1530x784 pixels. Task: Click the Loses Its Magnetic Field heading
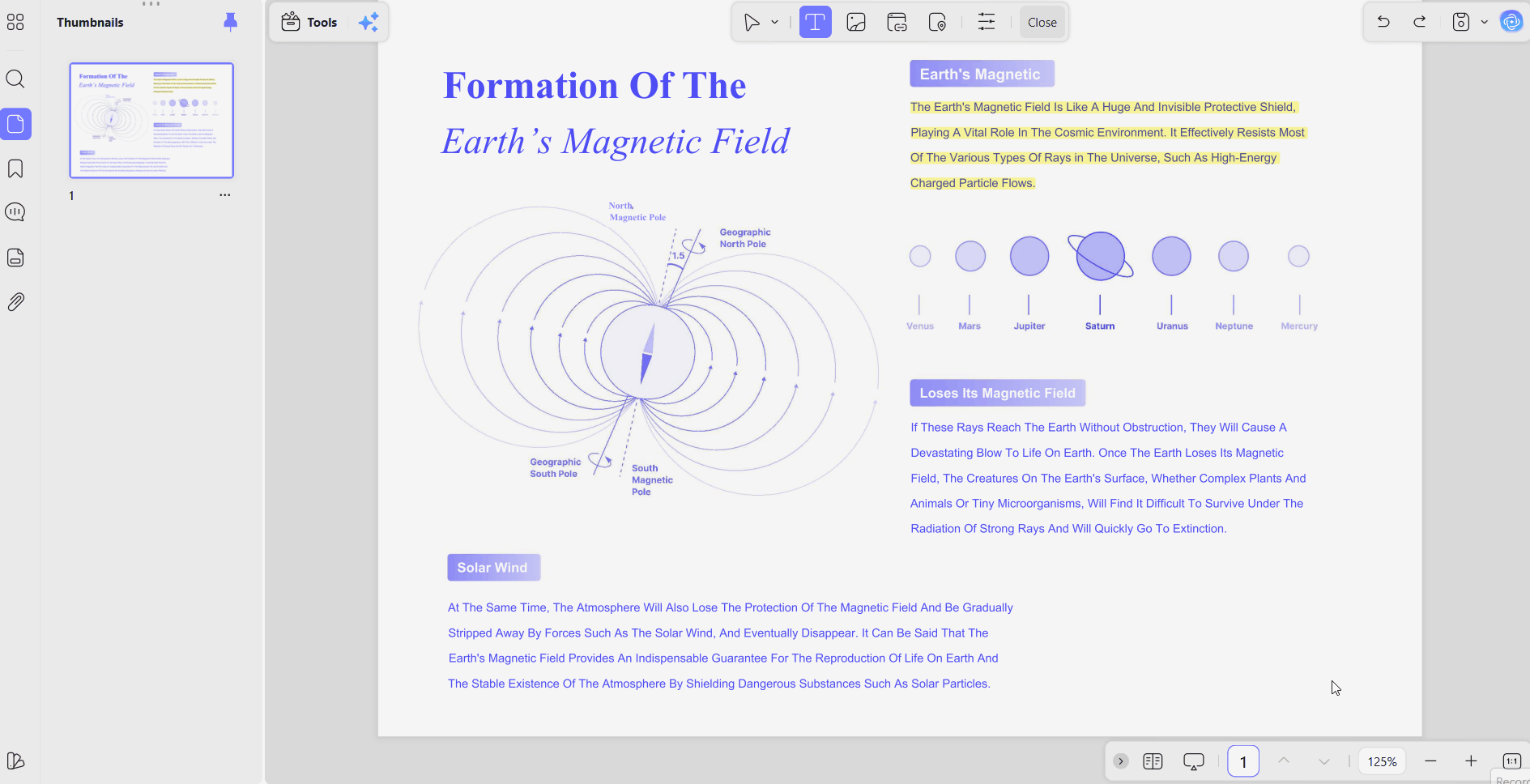click(997, 393)
